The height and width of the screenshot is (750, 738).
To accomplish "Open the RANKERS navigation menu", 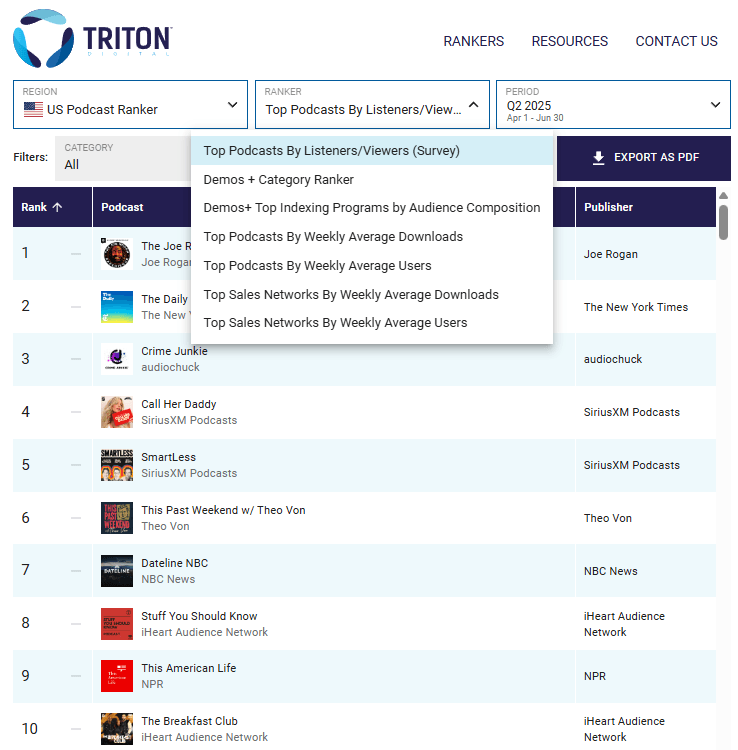I will (x=473, y=41).
